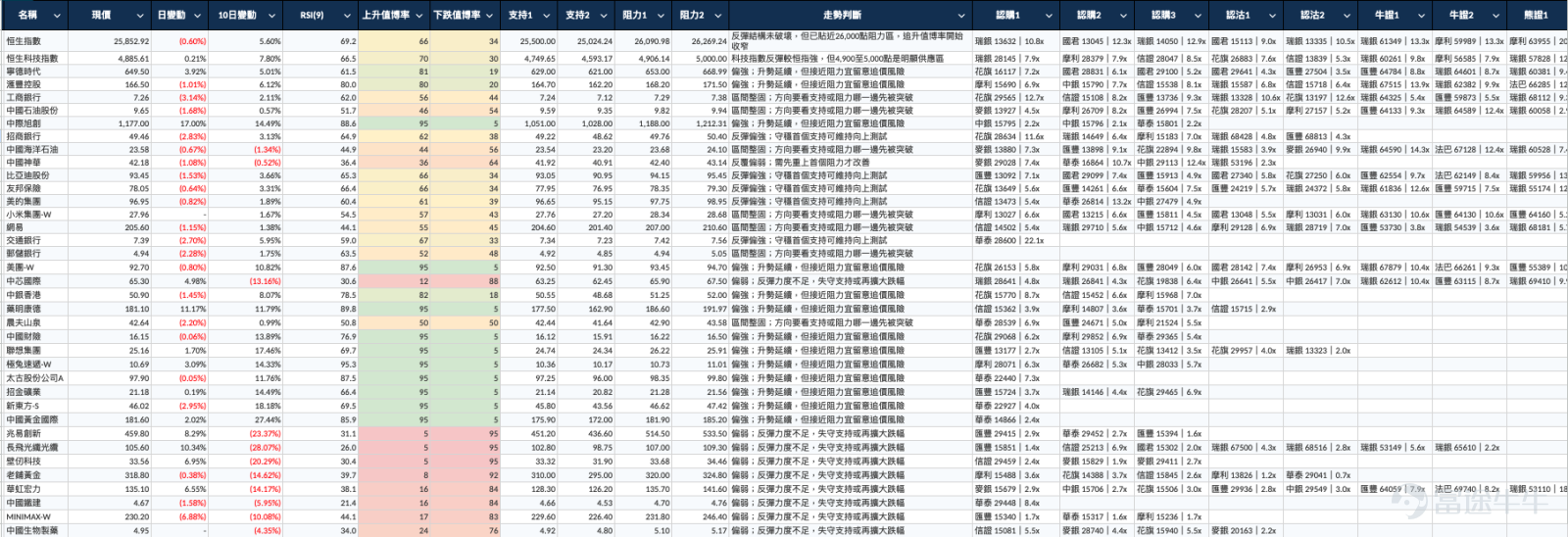This screenshot has width=1568, height=537.
Task: Open the 認沽2 column filter dropdown
Action: [1347, 16]
